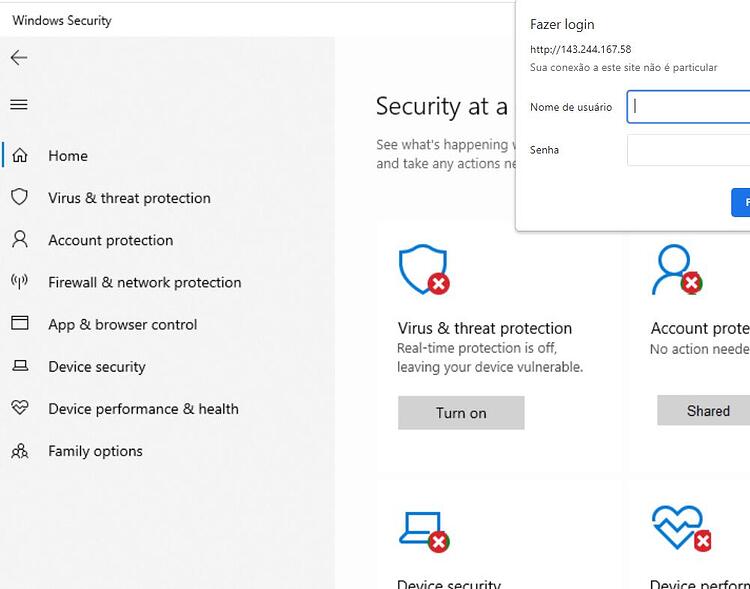The height and width of the screenshot is (589, 750).
Task: Click the blue login submit button
Action: (x=741, y=202)
